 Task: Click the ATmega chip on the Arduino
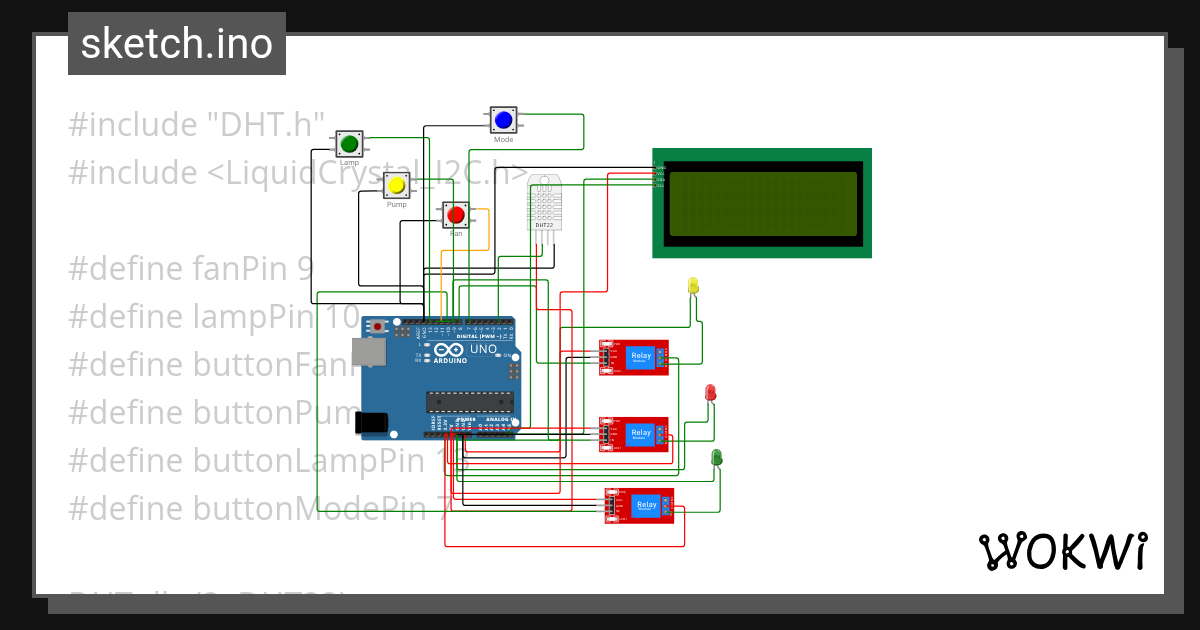470,403
